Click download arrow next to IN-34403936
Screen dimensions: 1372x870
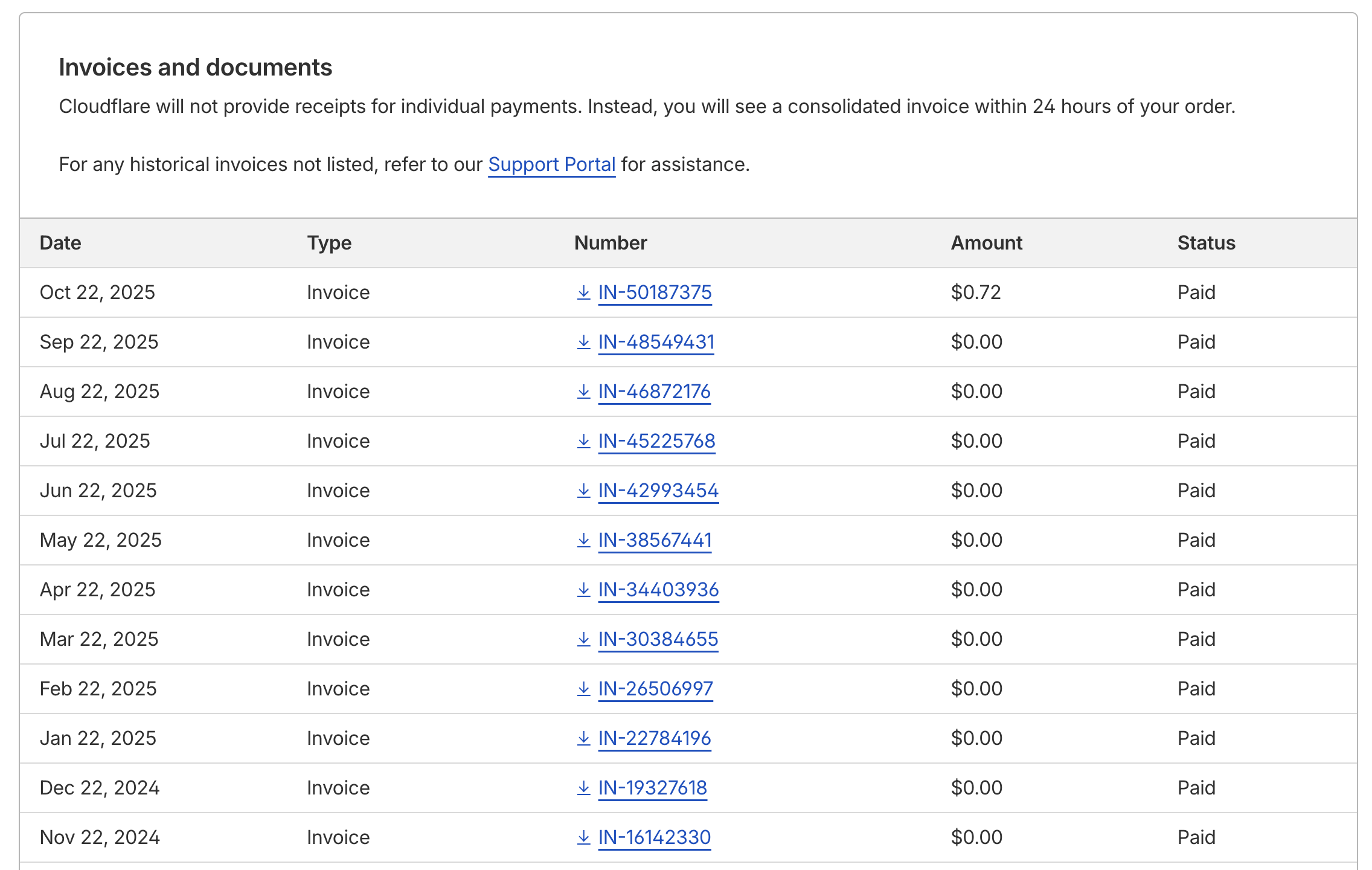pyautogui.click(x=583, y=590)
